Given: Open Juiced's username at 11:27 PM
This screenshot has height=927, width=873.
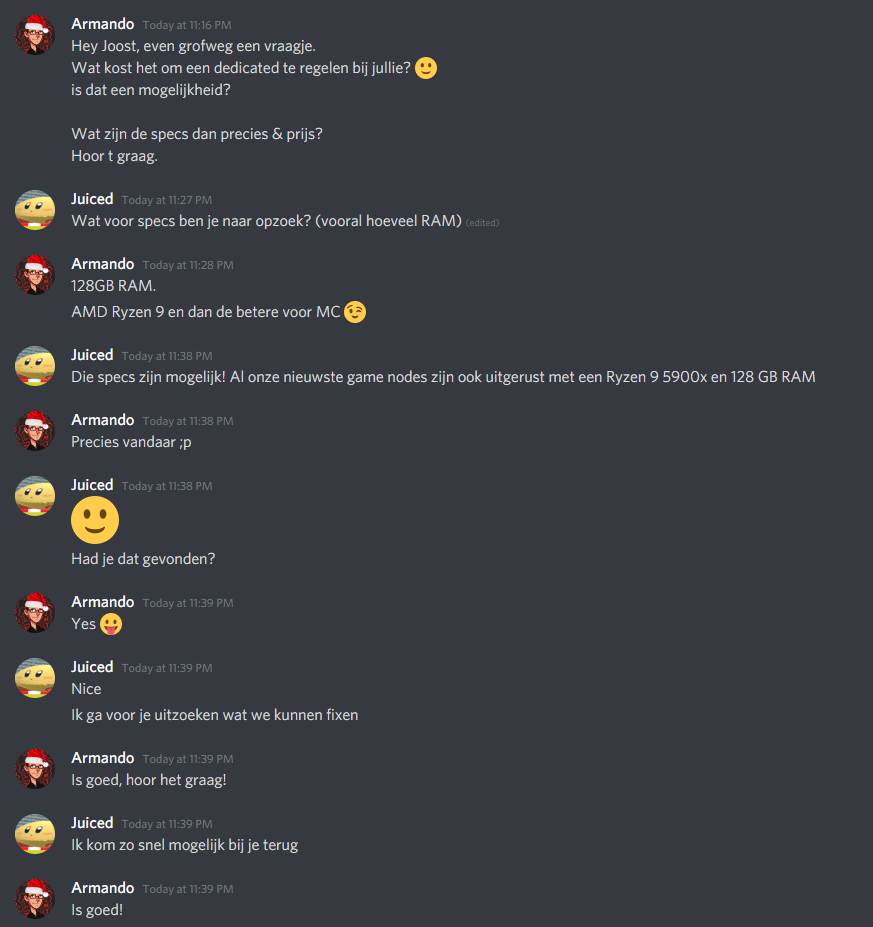Looking at the screenshot, I should 92,199.
